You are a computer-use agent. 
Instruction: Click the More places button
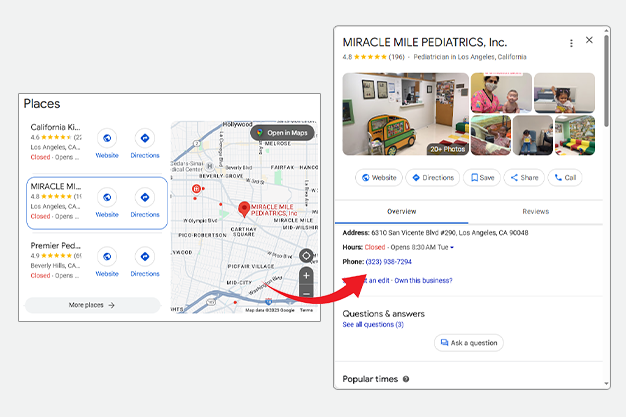click(92, 305)
